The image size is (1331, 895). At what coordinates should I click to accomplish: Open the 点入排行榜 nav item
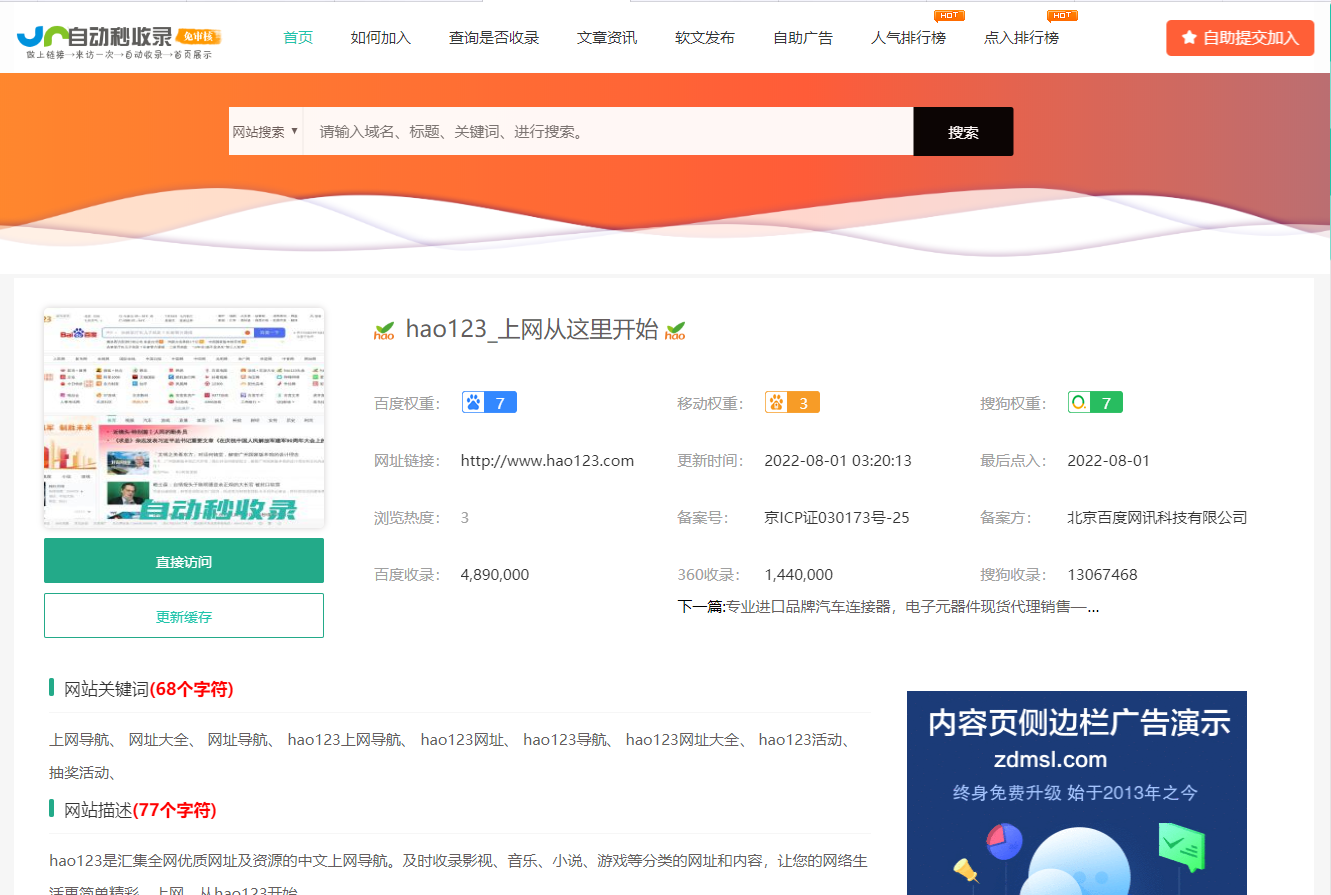[x=1021, y=38]
